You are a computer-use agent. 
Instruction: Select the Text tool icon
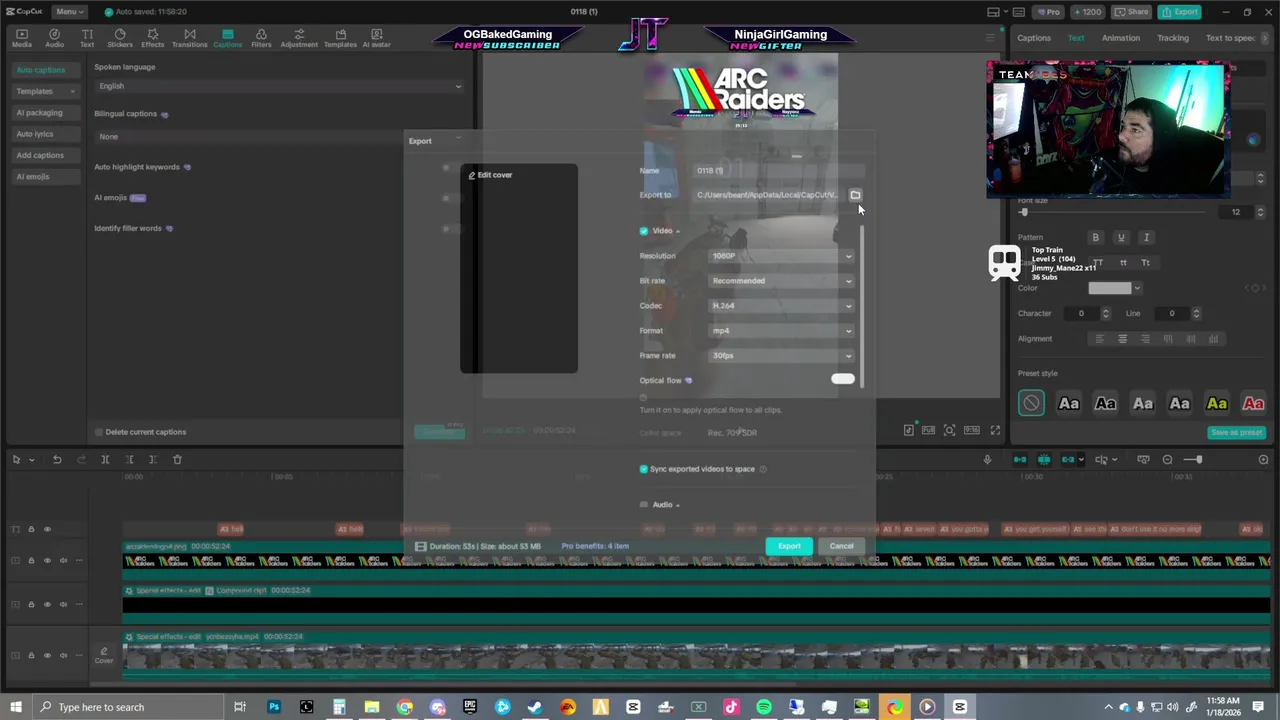[87, 38]
